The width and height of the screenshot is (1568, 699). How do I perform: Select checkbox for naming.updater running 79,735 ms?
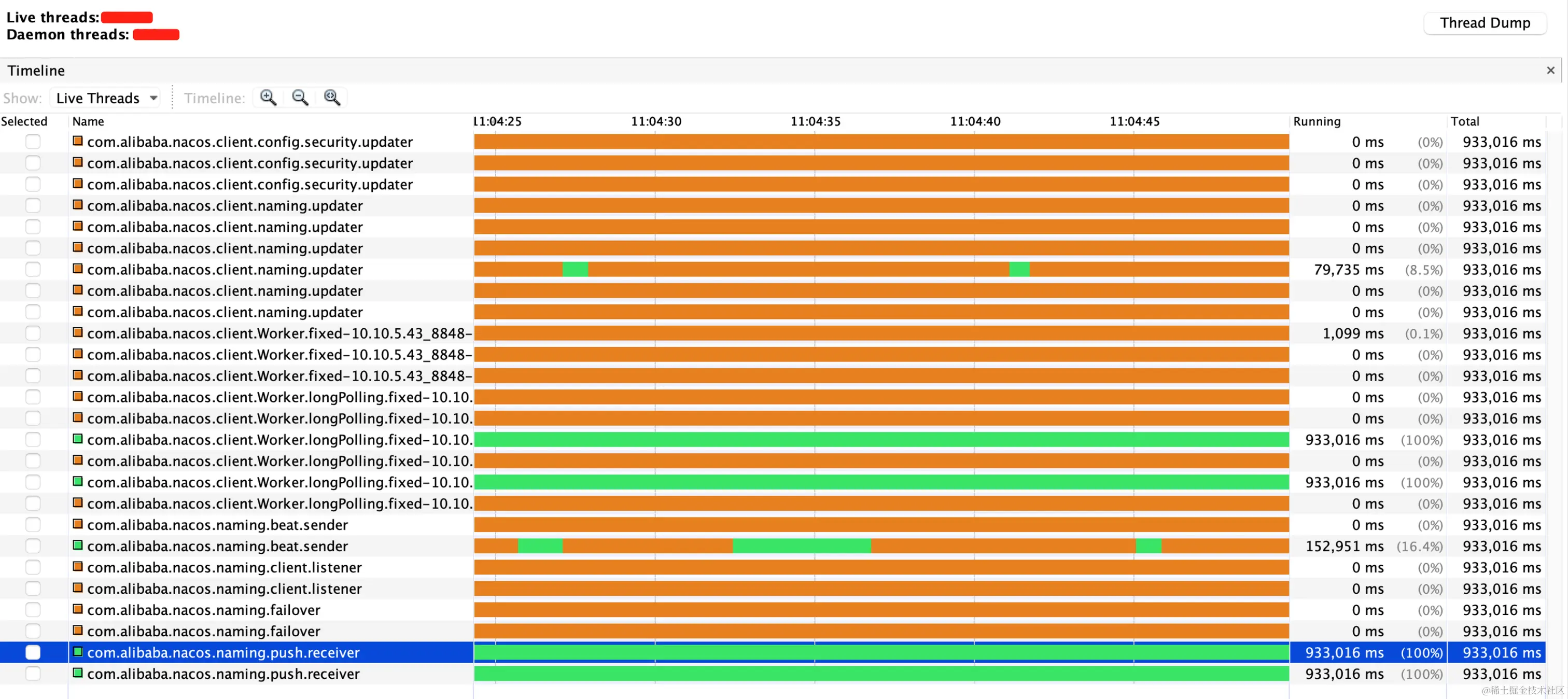[33, 269]
